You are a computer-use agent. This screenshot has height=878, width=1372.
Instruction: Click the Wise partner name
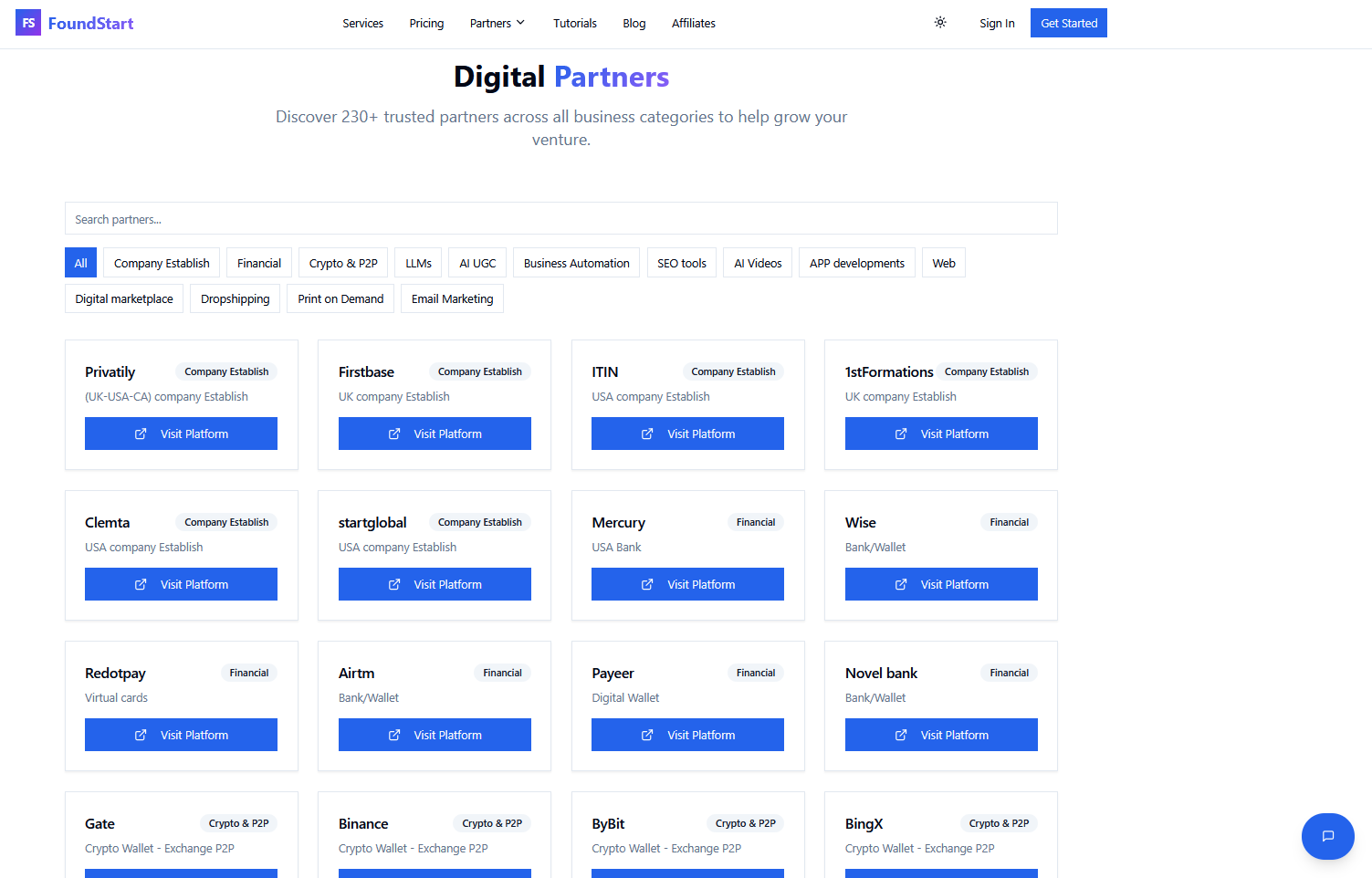pos(861,522)
